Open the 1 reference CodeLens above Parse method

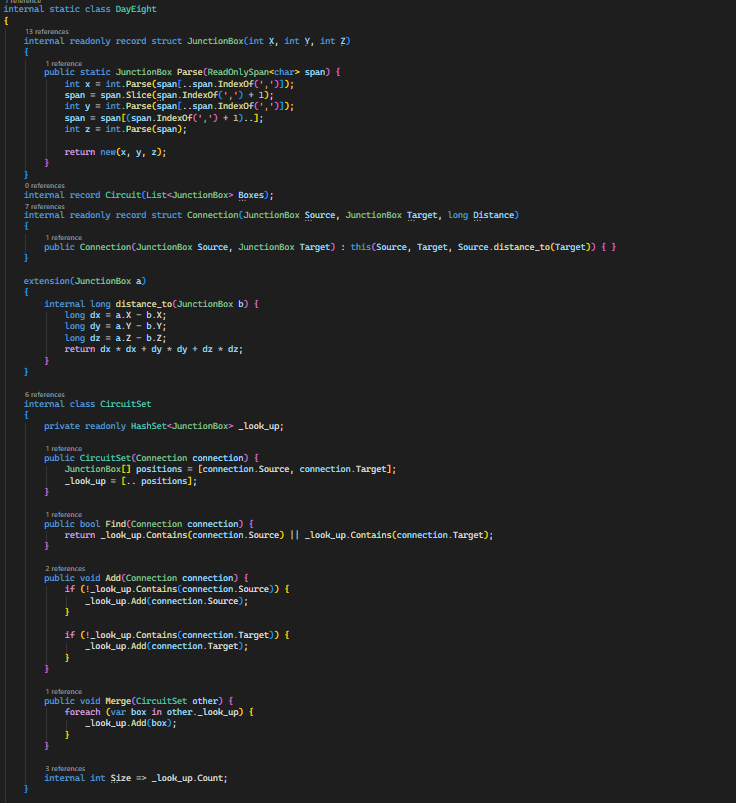tap(64, 64)
